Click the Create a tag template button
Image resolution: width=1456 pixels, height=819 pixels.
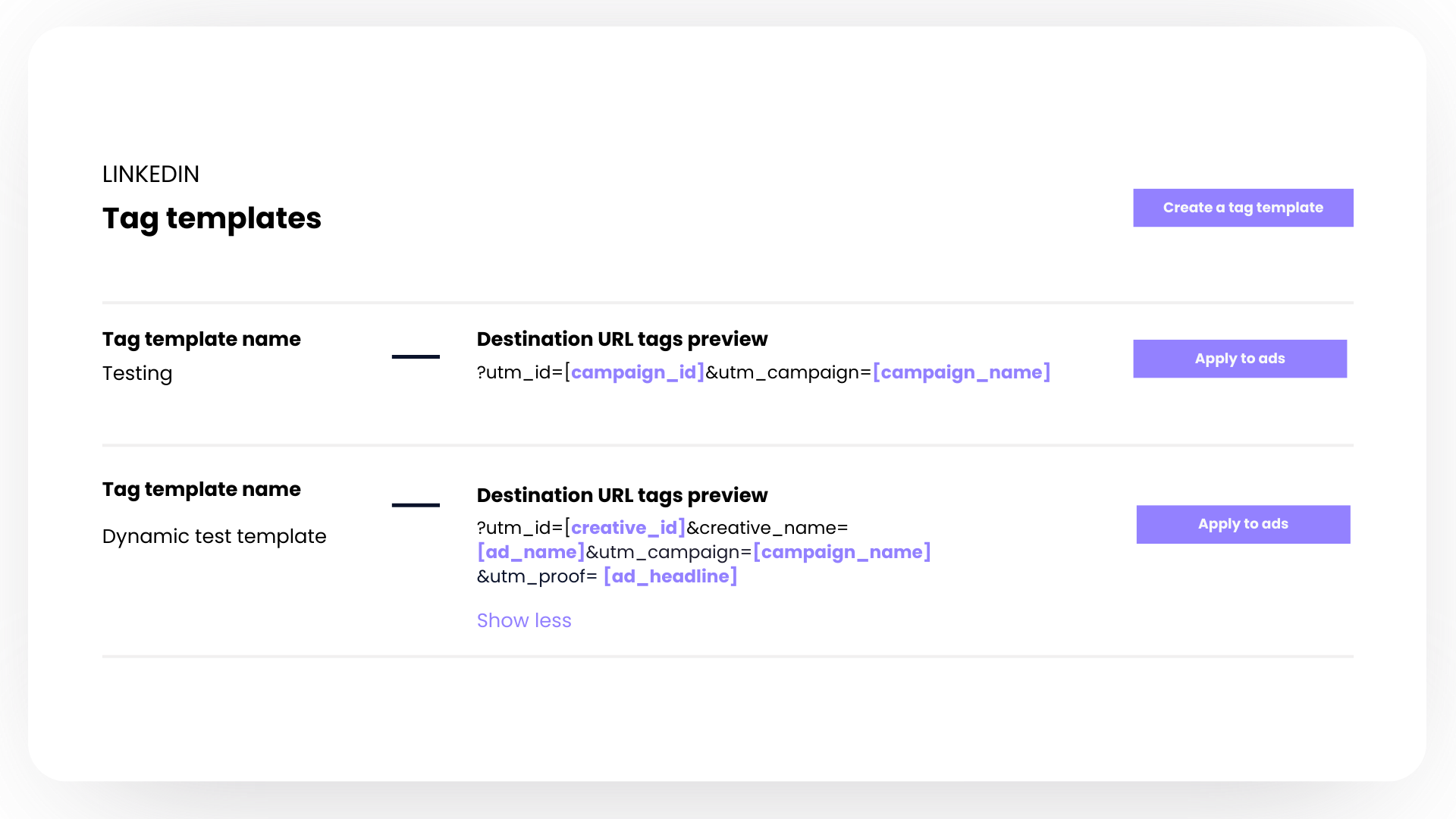point(1243,208)
